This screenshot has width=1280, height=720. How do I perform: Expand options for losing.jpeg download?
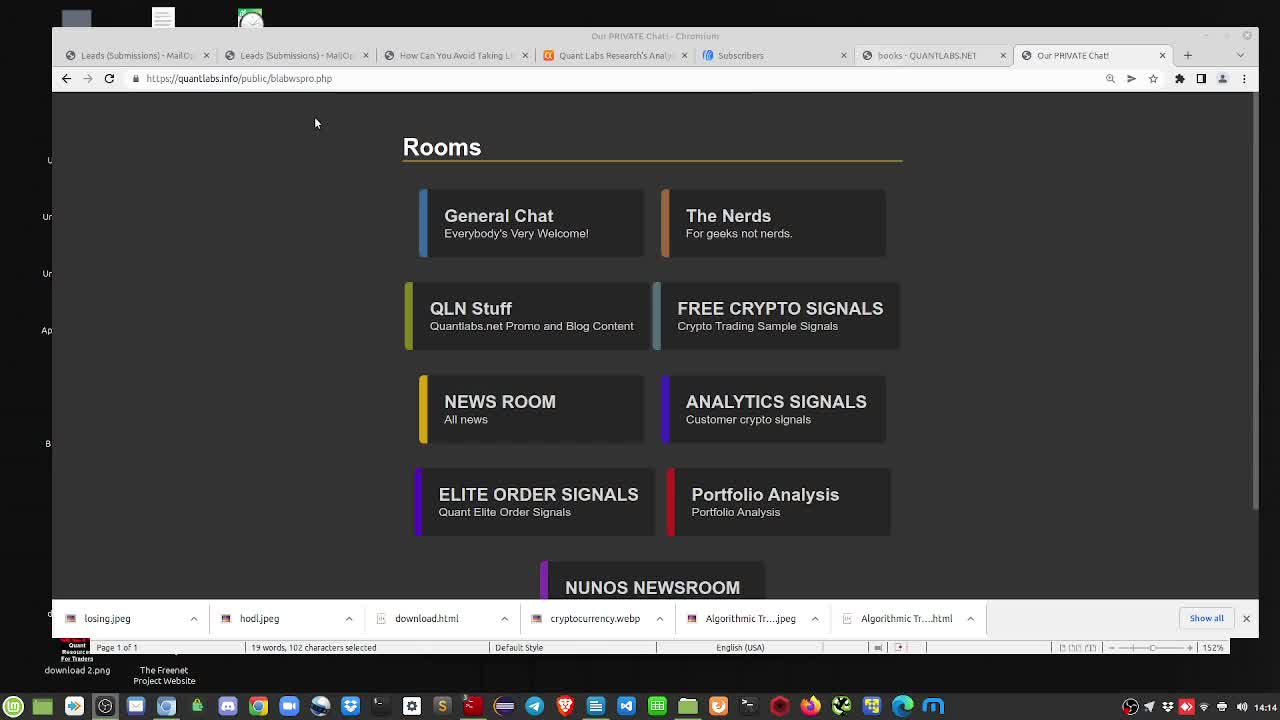pos(194,618)
